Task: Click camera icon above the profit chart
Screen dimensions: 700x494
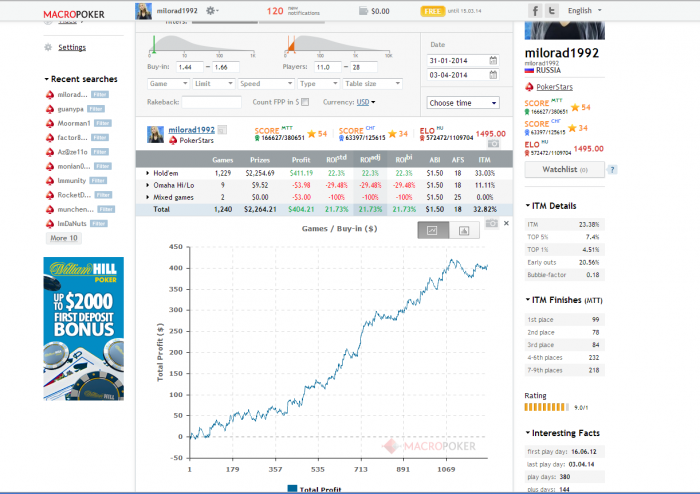Action: (x=492, y=223)
